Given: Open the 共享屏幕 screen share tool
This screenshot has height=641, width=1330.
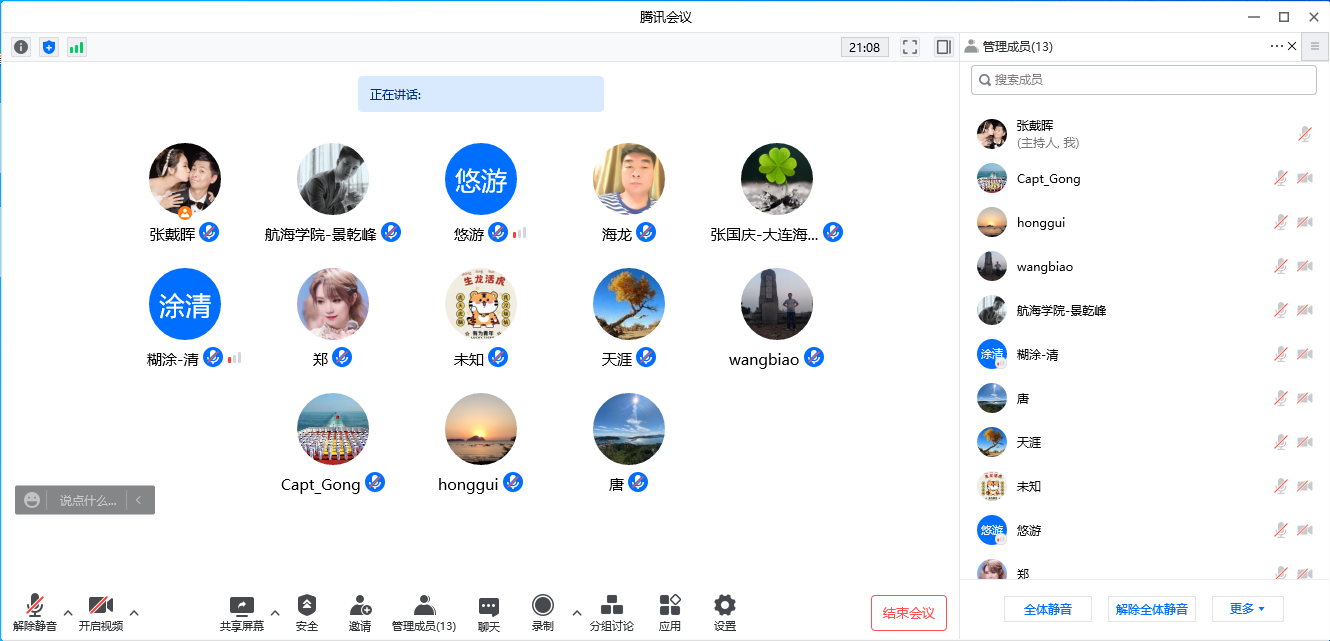Looking at the screenshot, I should 242,612.
